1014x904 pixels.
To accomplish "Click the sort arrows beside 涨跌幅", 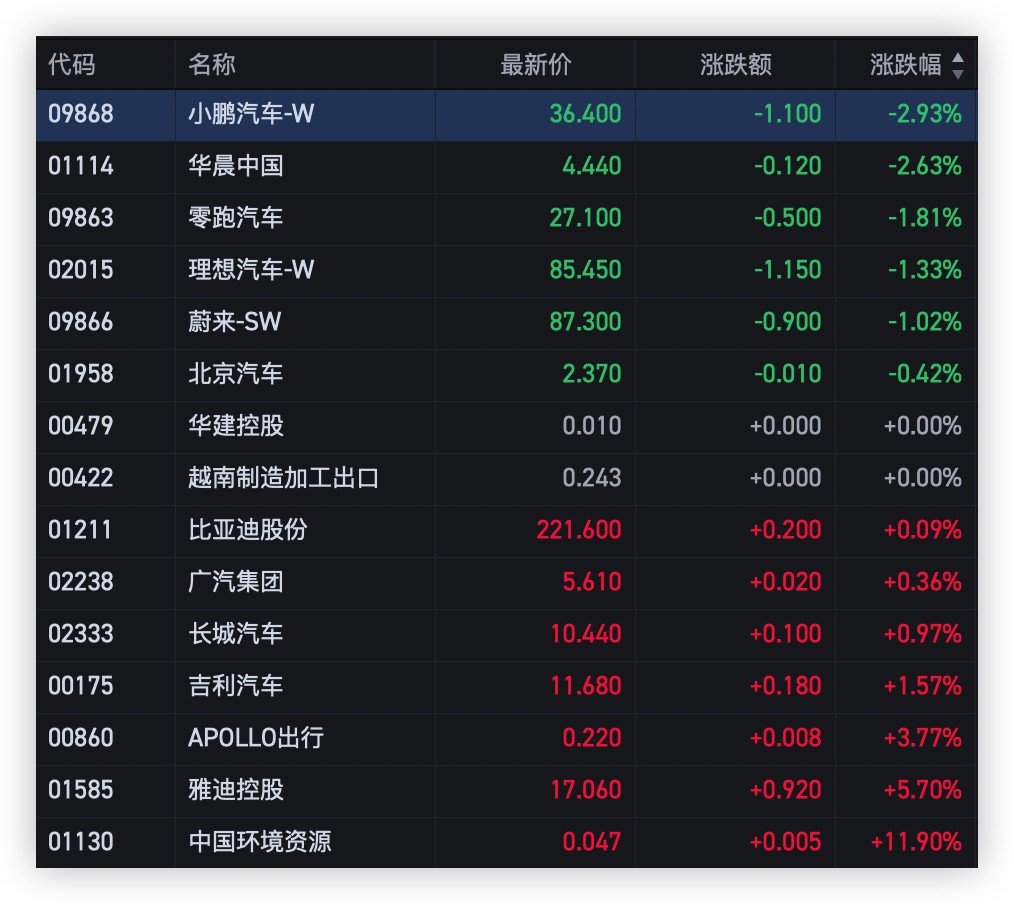I will [957, 66].
